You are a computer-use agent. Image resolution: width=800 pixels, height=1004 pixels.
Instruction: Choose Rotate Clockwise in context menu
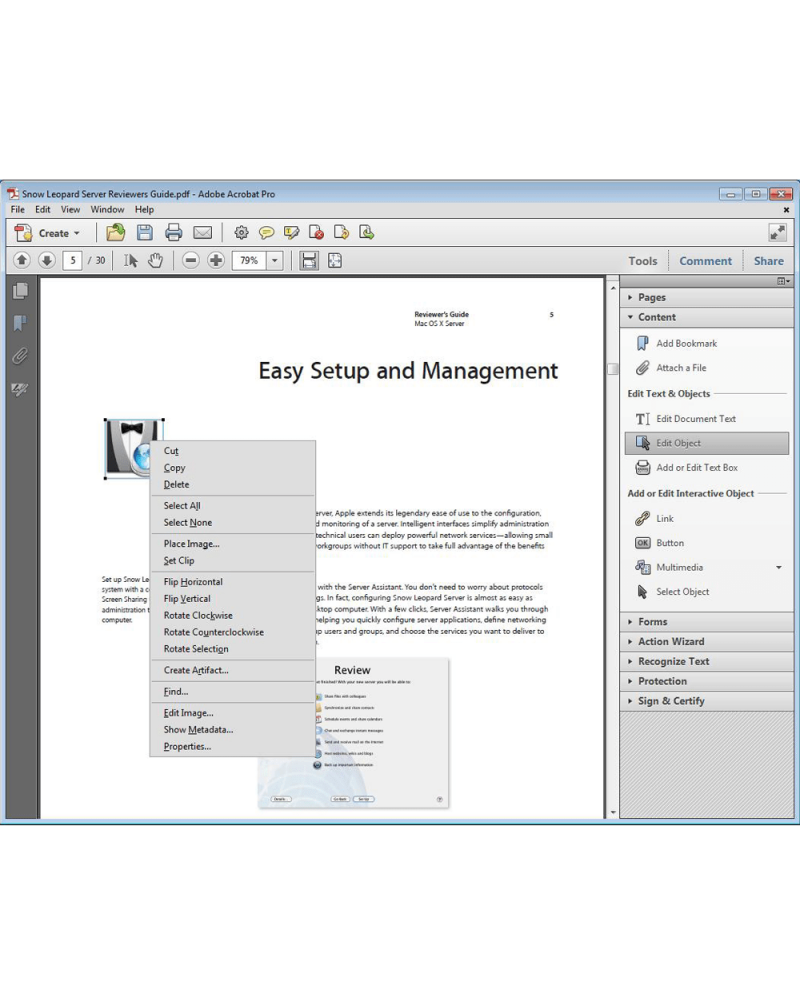[x=233, y=615]
